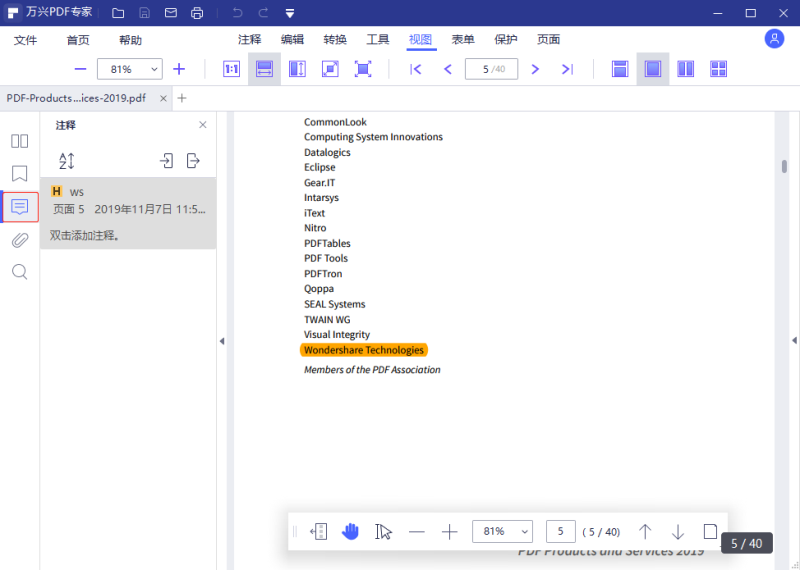Select the multi-page grid layout

[x=718, y=69]
